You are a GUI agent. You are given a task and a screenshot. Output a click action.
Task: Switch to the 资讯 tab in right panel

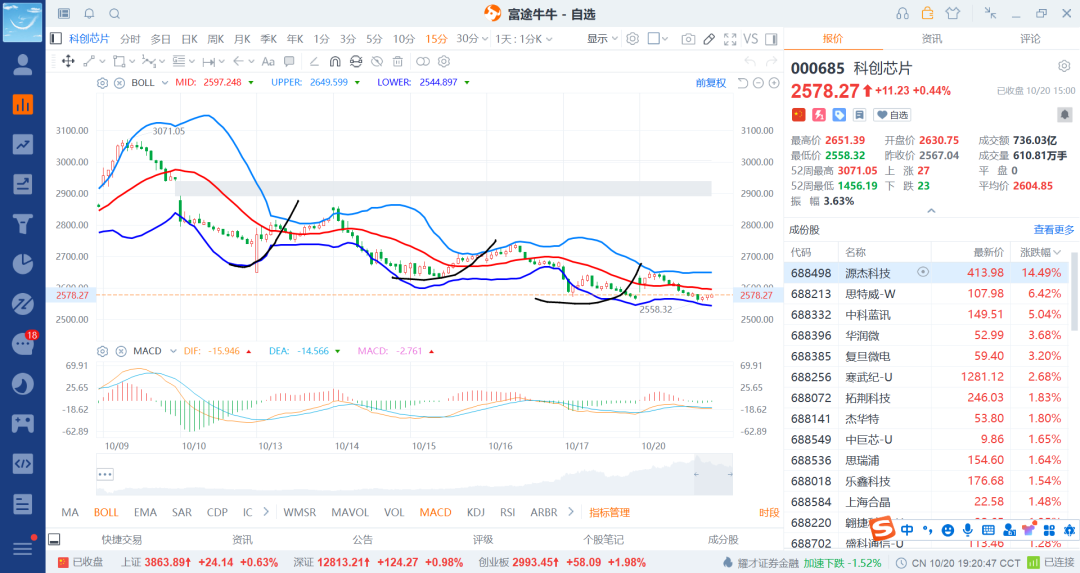pyautogui.click(x=931, y=38)
